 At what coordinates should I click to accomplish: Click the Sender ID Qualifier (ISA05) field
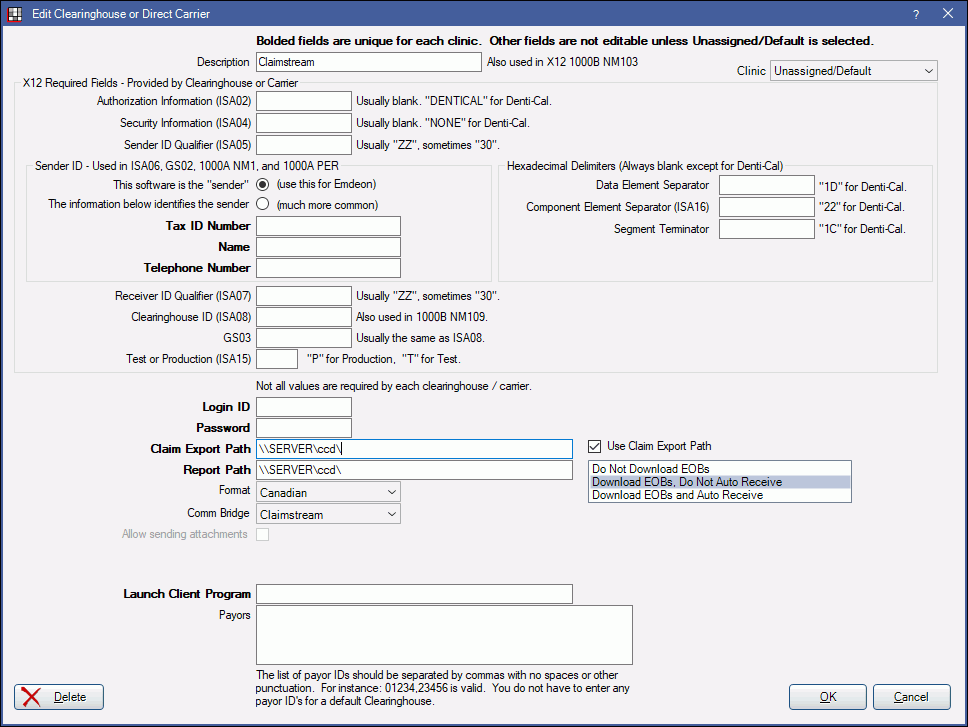[x=304, y=145]
